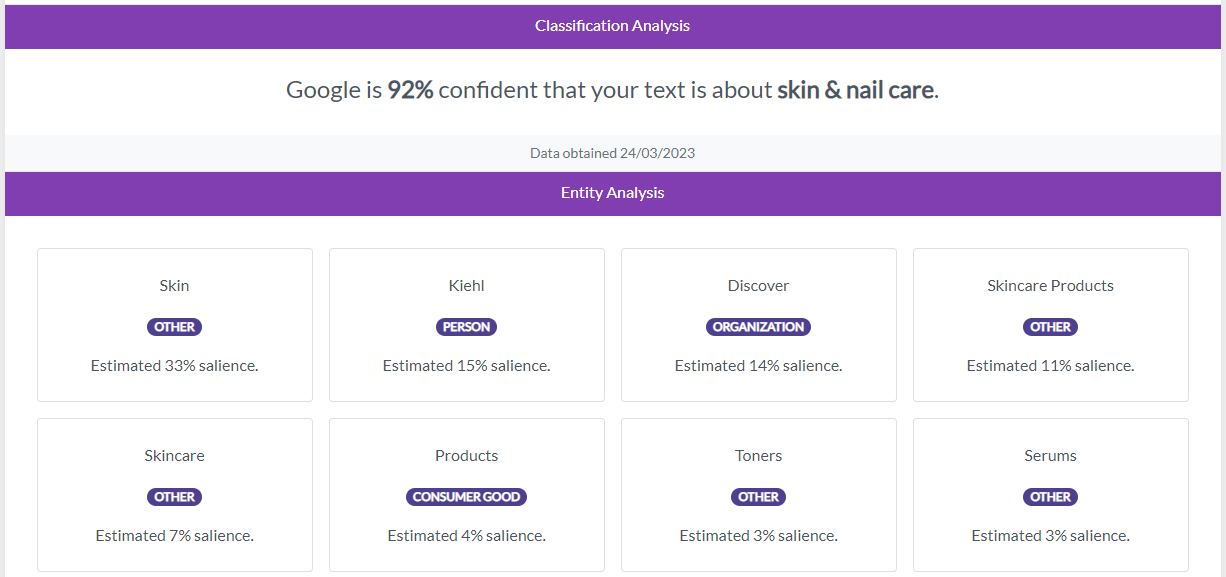Select the Serums entity title
The height and width of the screenshot is (577, 1226).
click(x=1051, y=456)
